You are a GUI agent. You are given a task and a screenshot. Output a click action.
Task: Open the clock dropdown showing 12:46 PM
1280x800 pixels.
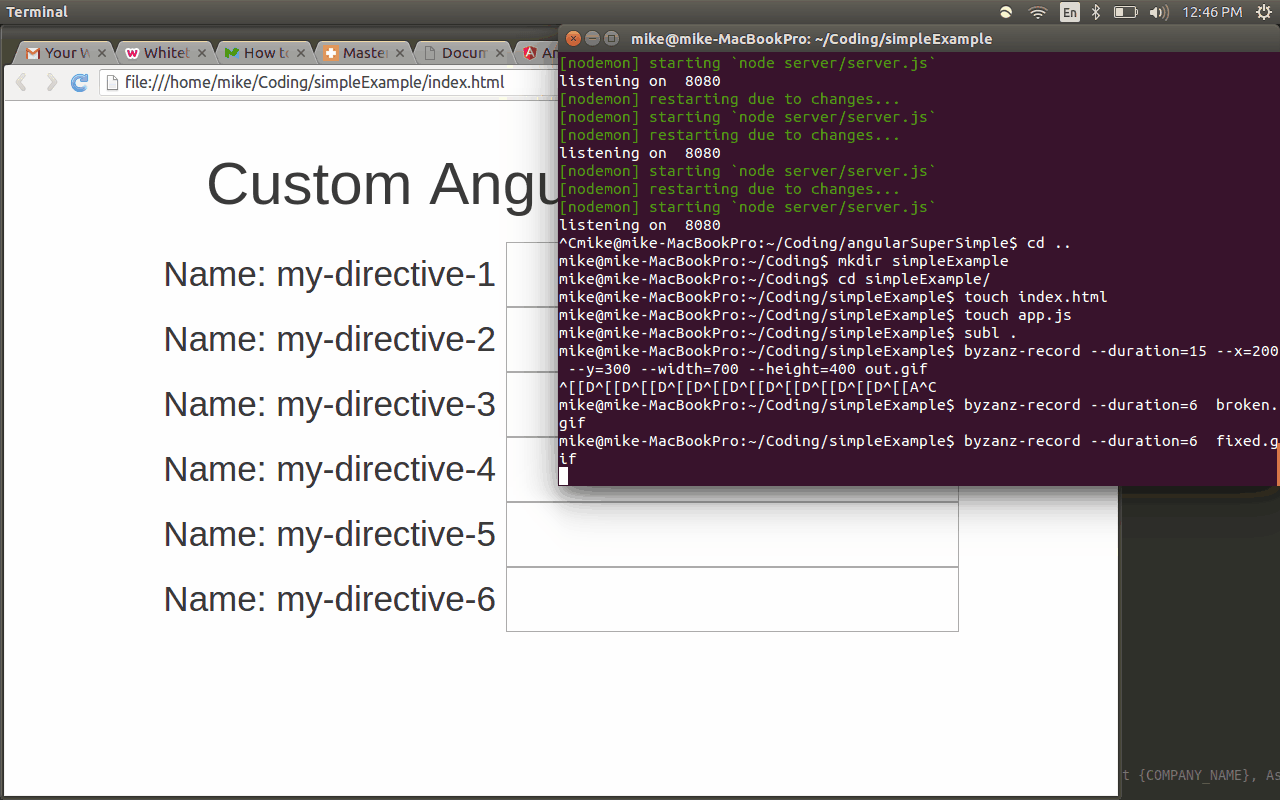point(1211,12)
